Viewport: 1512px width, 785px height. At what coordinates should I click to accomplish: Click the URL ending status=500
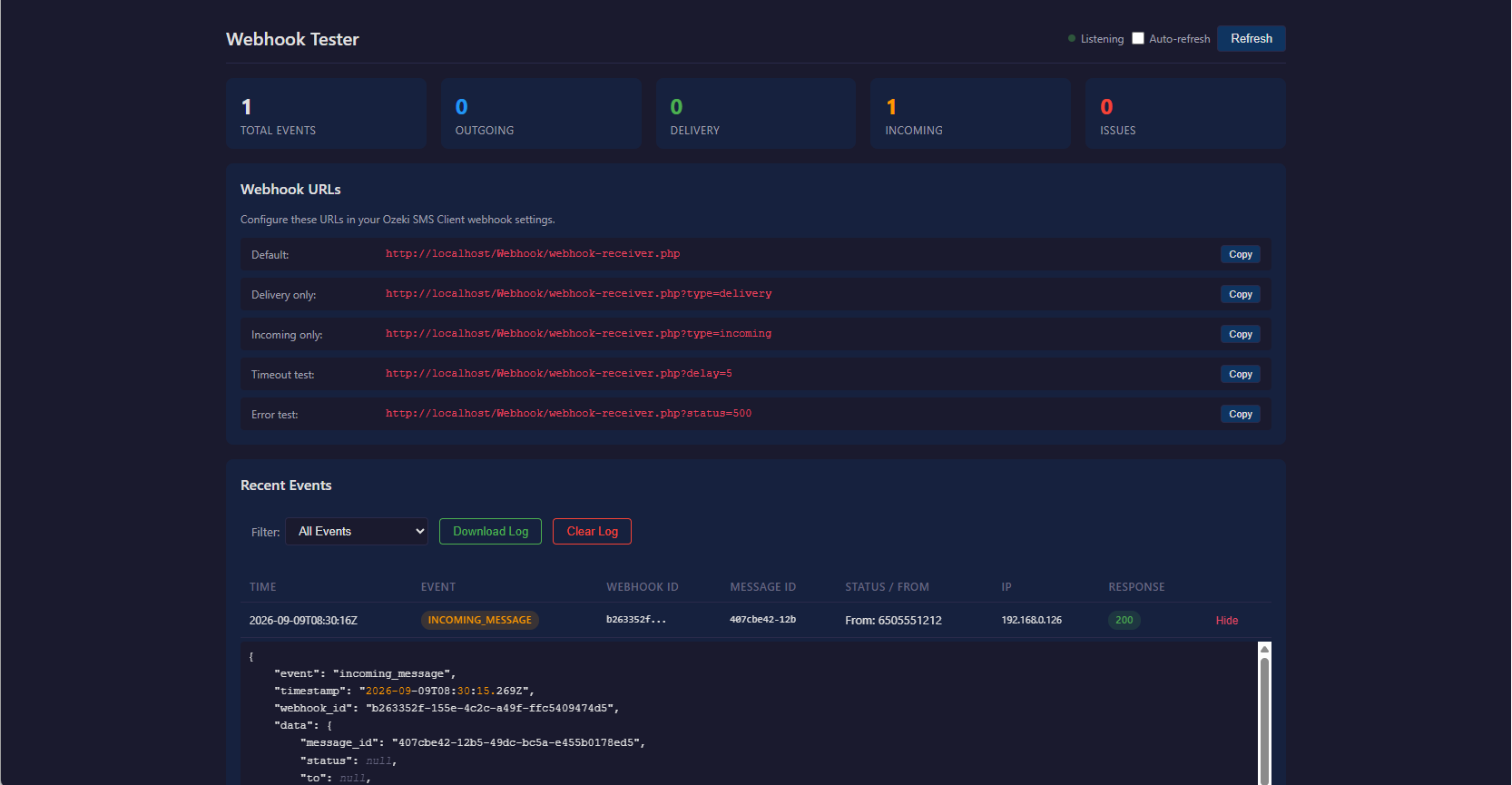(568, 413)
